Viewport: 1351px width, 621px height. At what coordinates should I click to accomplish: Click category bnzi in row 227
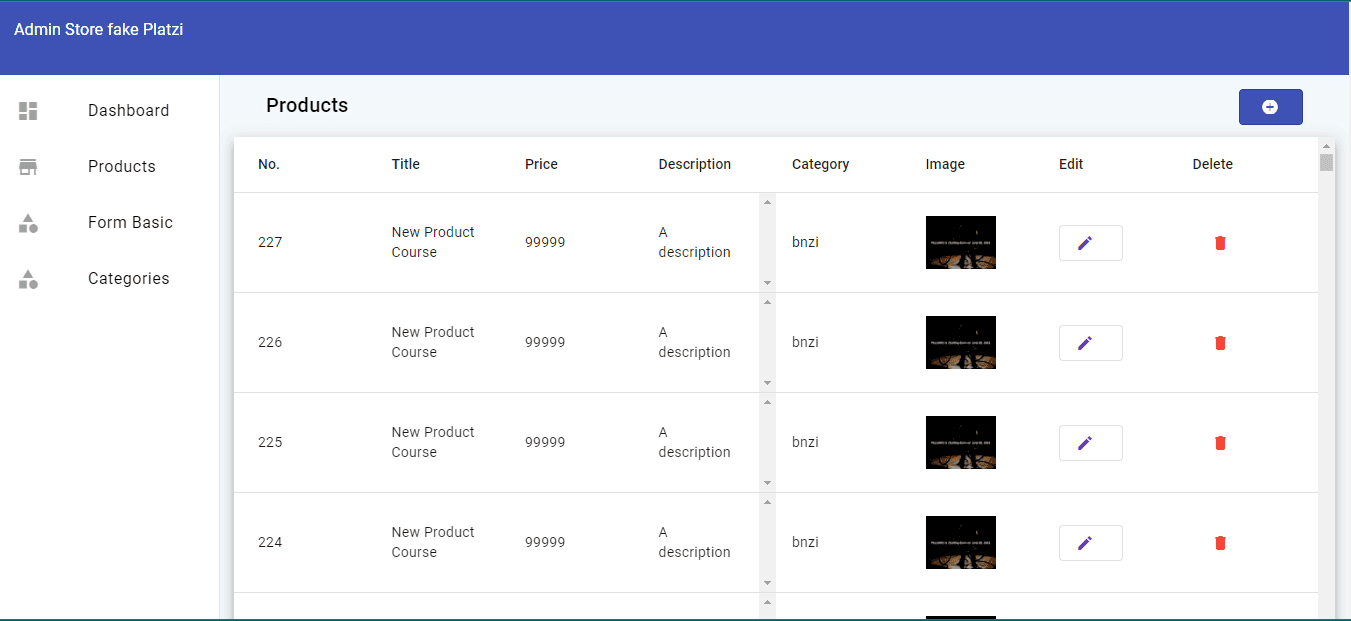[805, 242]
